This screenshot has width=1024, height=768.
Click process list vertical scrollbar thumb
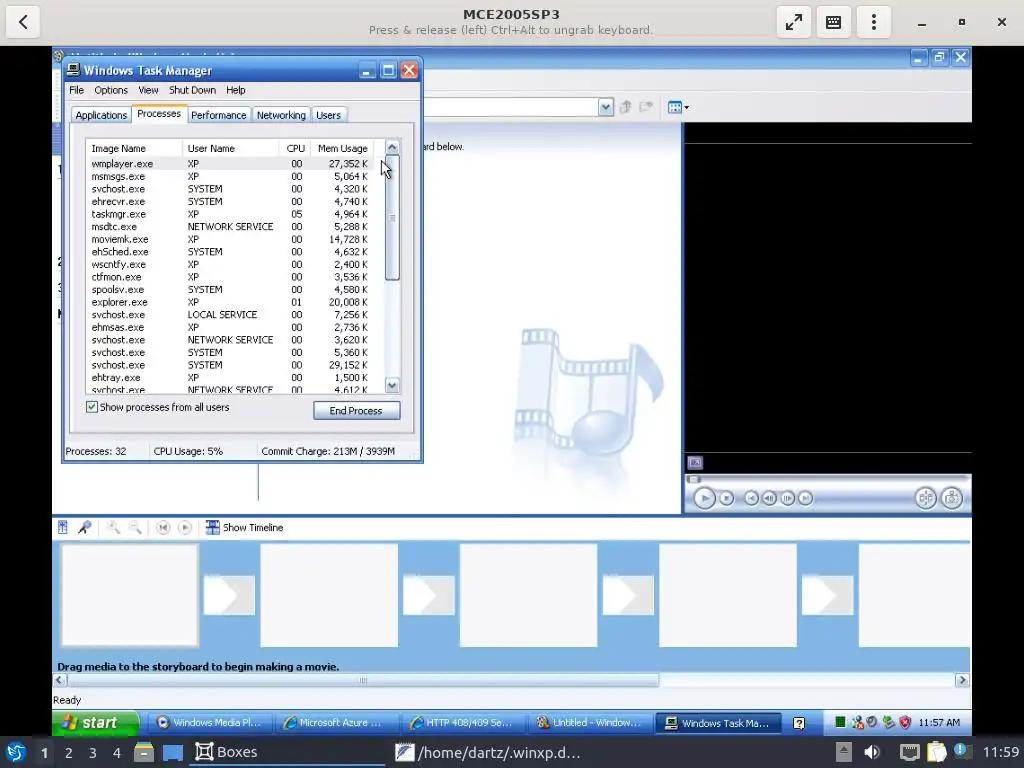tap(392, 217)
